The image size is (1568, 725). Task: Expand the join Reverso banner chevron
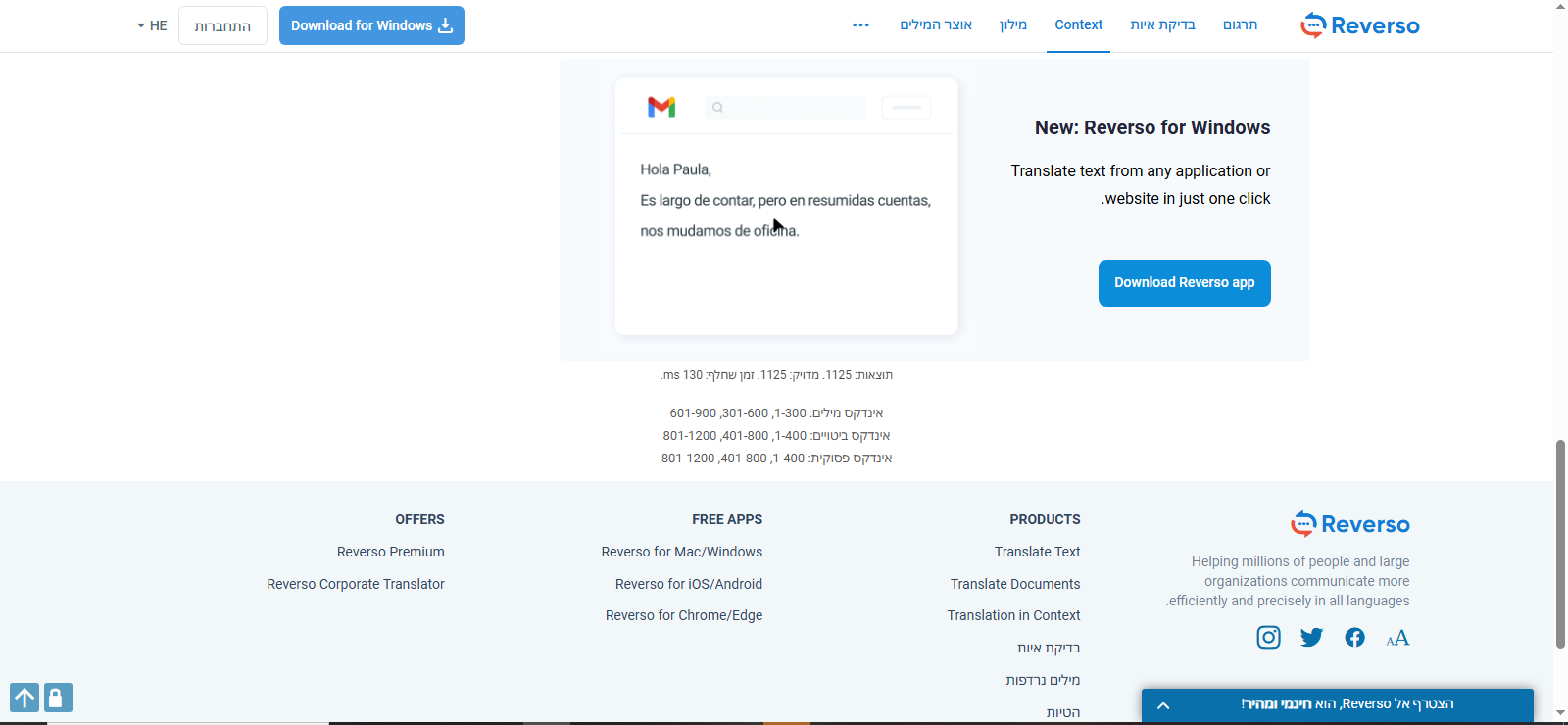click(x=1163, y=705)
